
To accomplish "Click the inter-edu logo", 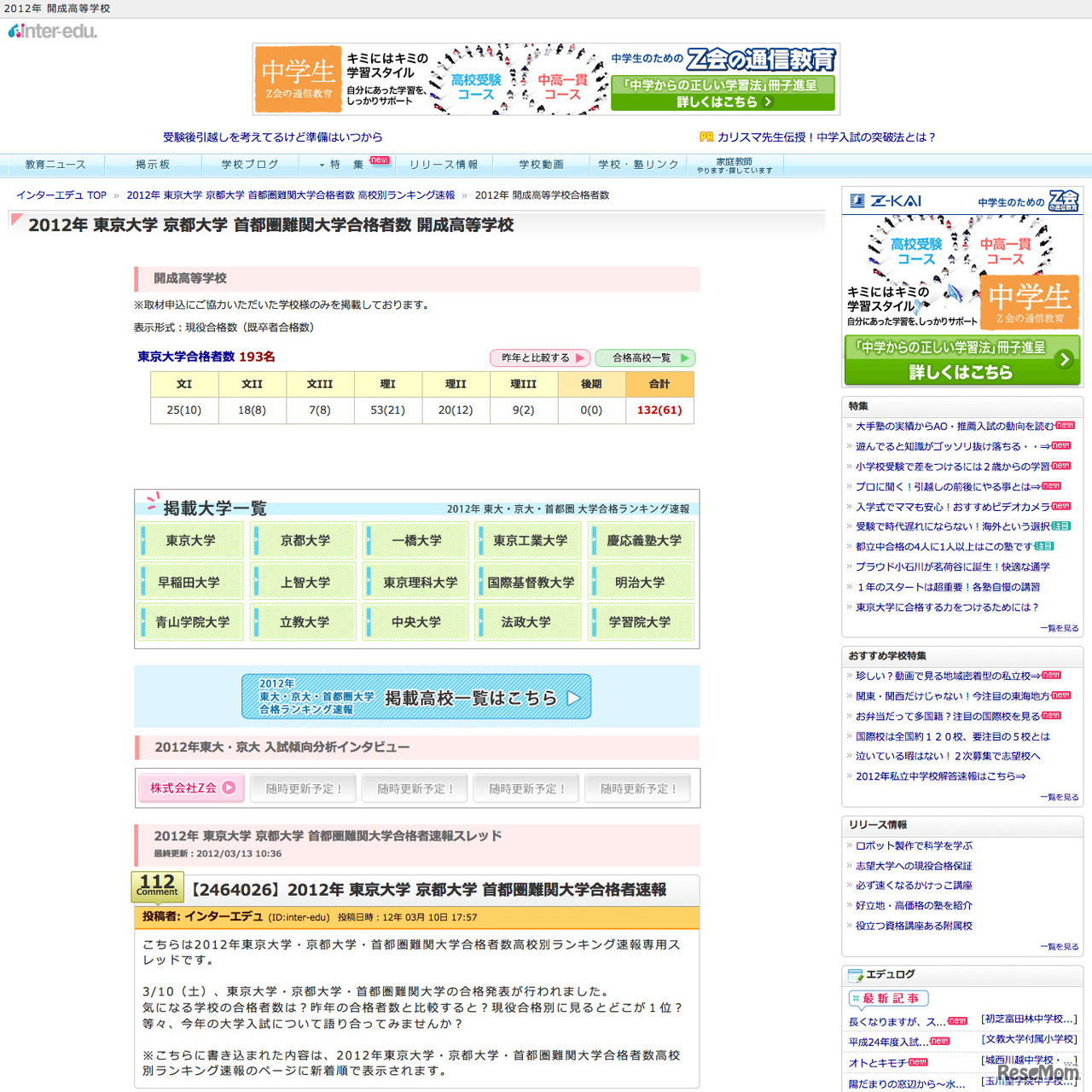I will click(x=53, y=32).
